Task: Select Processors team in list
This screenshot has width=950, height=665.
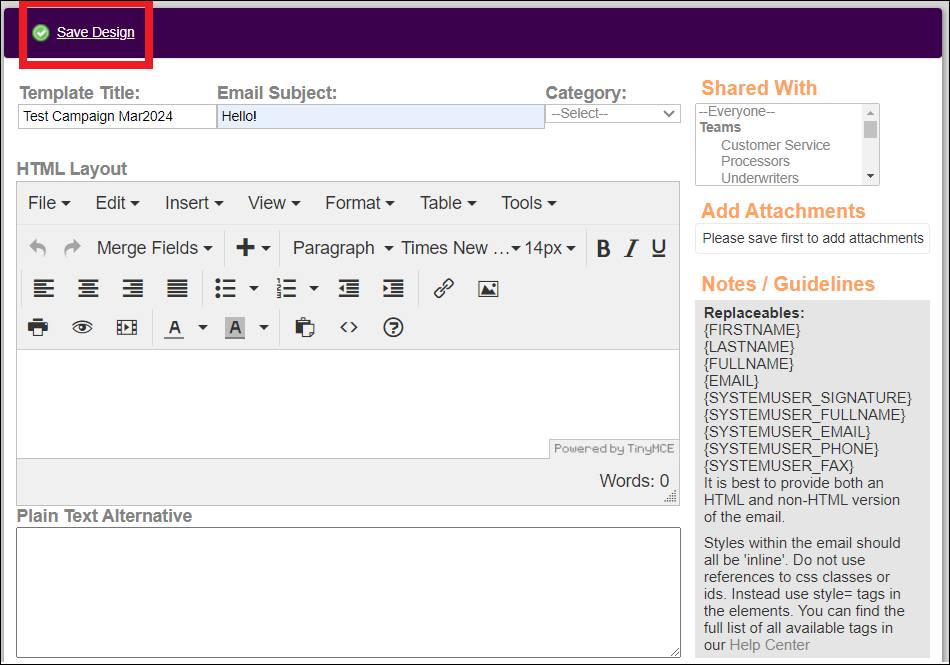Action: pyautogui.click(x=756, y=162)
